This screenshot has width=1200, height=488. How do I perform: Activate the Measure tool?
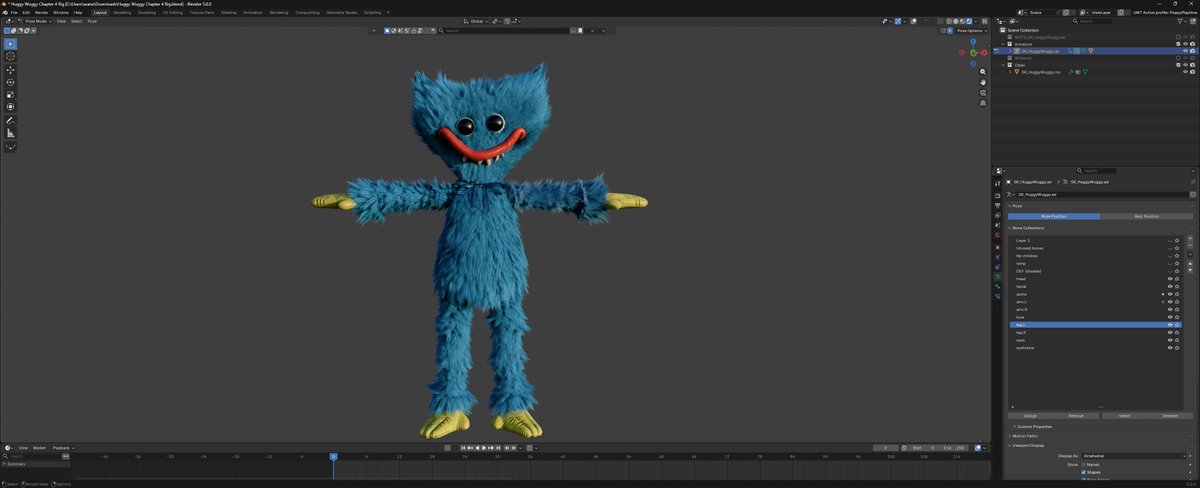point(11,133)
